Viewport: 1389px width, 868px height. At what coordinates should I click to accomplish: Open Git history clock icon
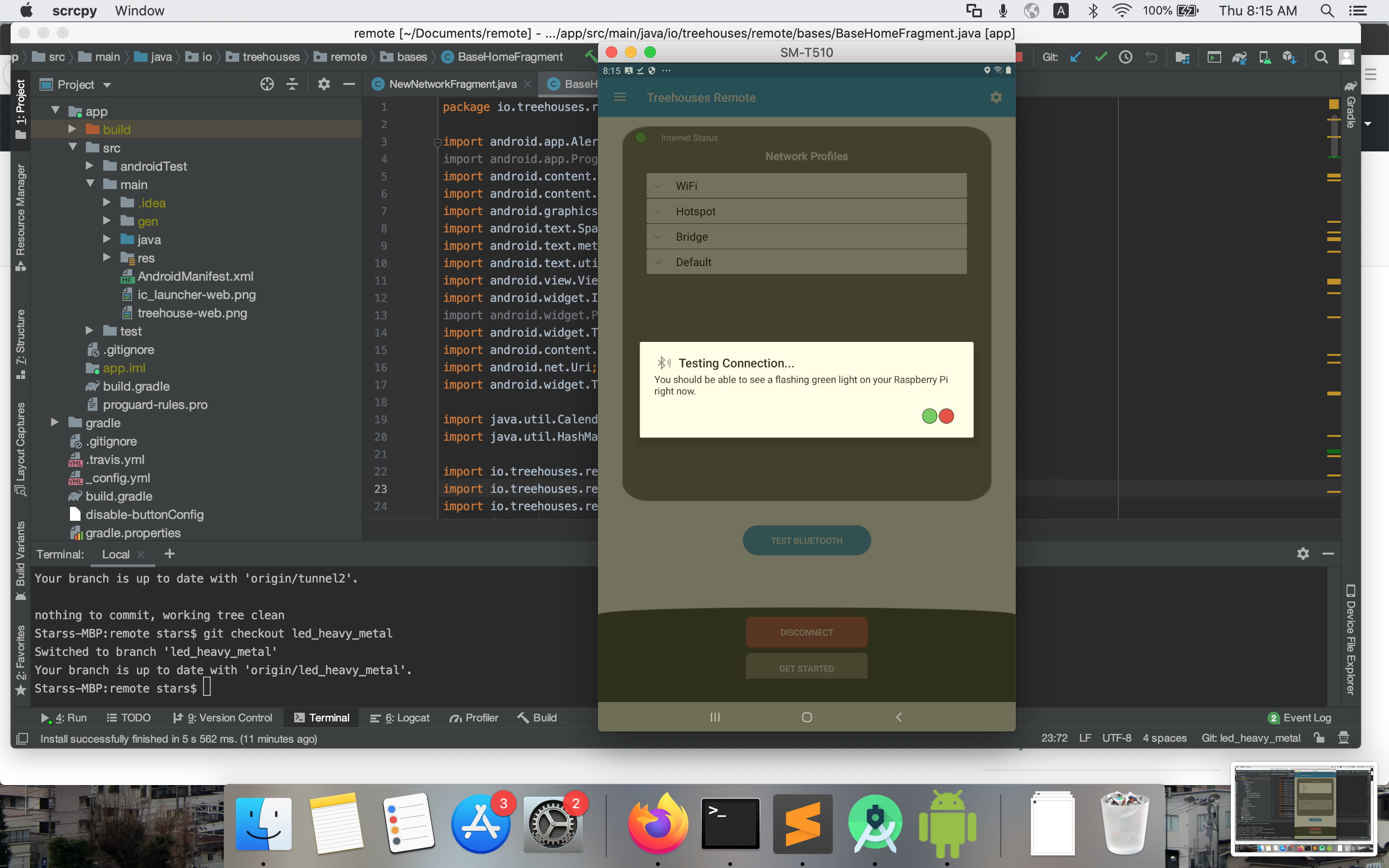[1126, 57]
